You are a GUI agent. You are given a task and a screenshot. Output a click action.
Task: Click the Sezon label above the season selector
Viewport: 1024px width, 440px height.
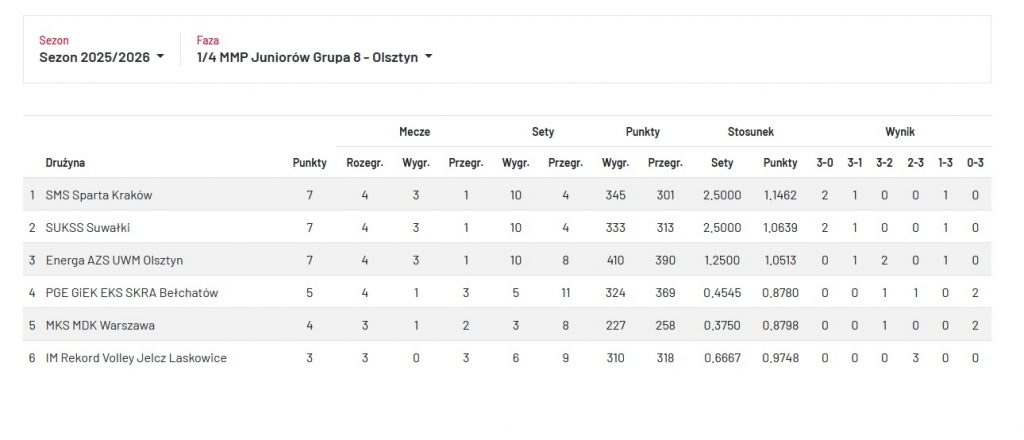point(54,41)
